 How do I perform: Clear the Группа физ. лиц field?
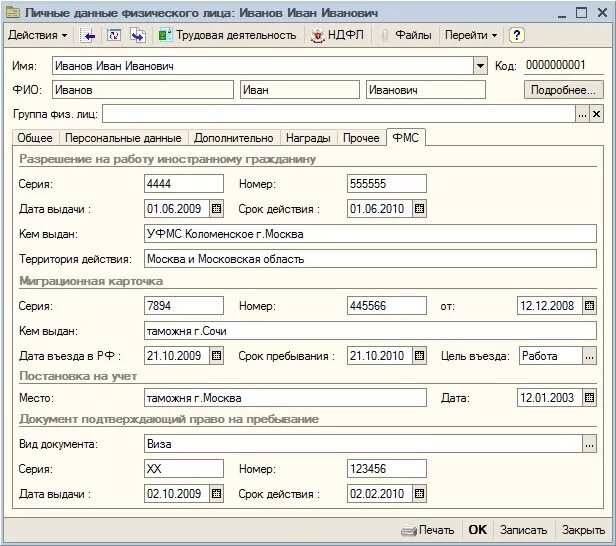[x=596, y=114]
